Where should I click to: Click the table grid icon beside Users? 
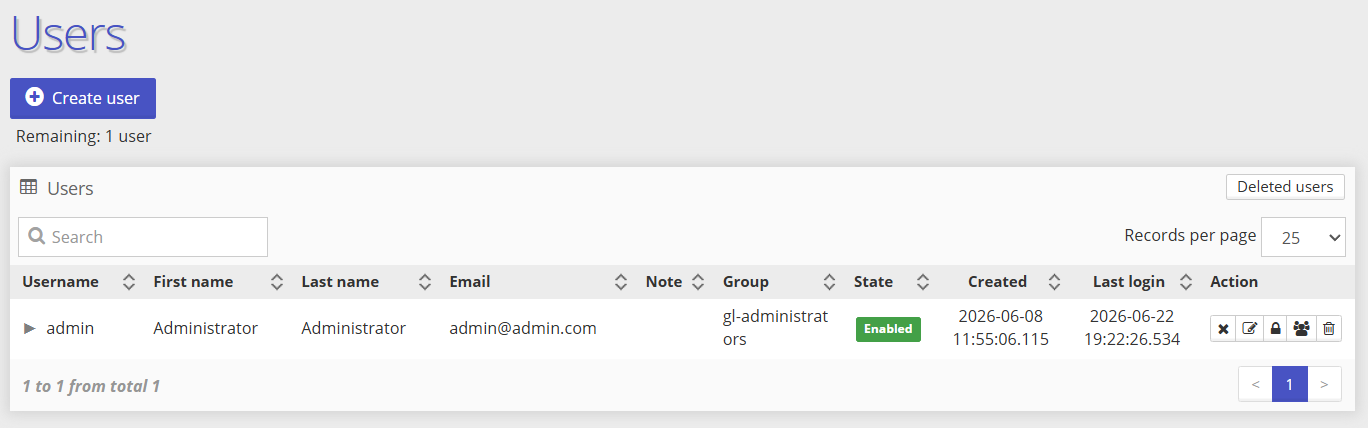tap(29, 187)
